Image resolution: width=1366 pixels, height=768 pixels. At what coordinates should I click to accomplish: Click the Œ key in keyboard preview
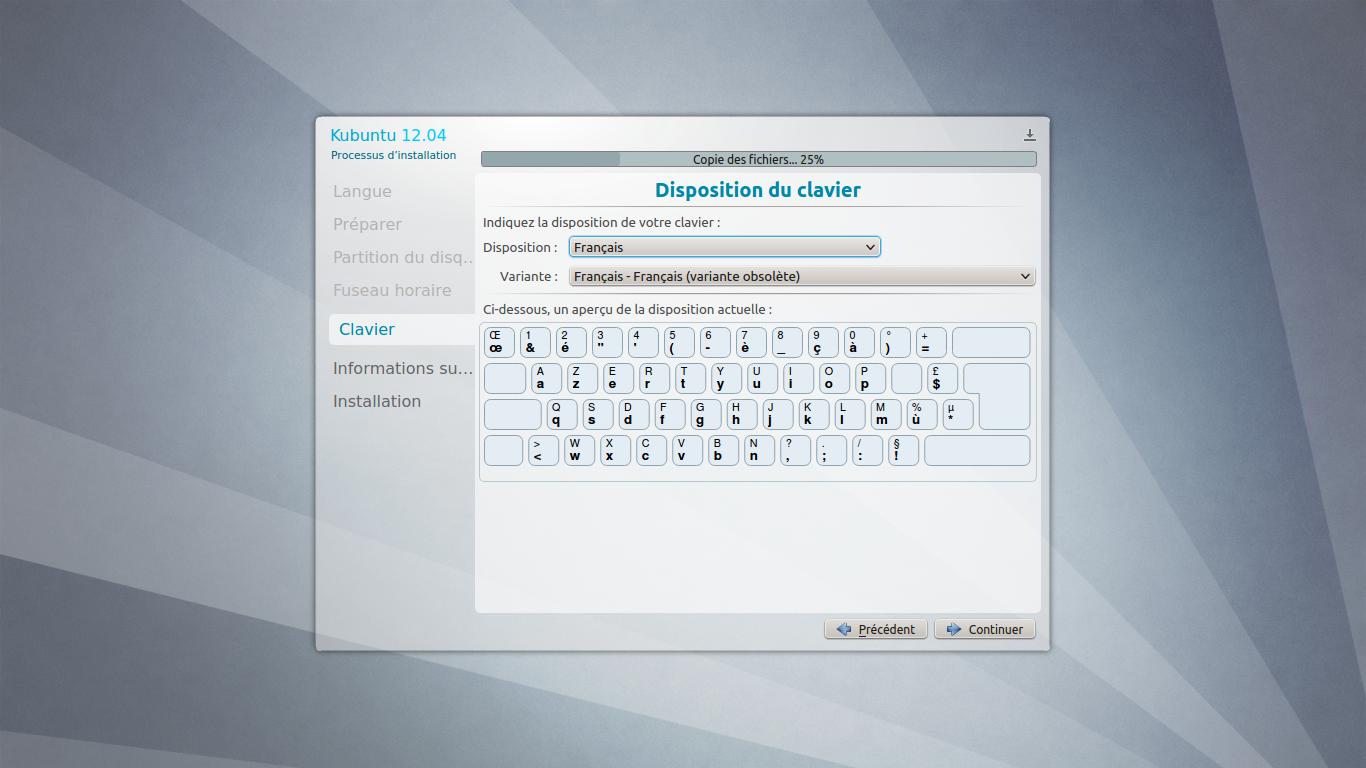(499, 342)
